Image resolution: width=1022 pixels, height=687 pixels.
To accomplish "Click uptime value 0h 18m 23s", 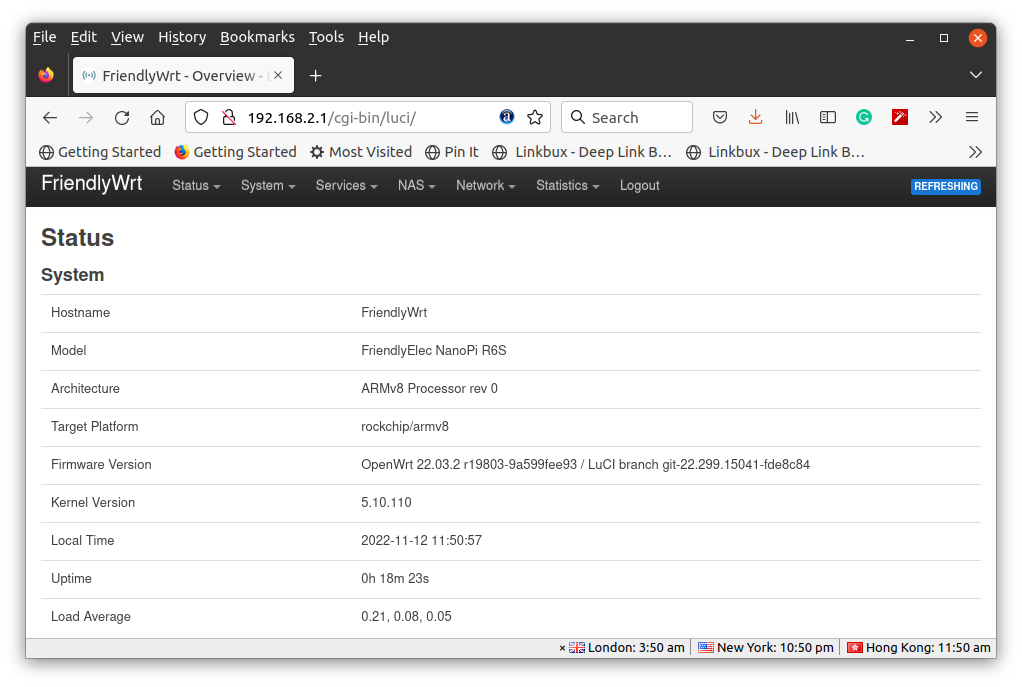I will click(x=395, y=579).
